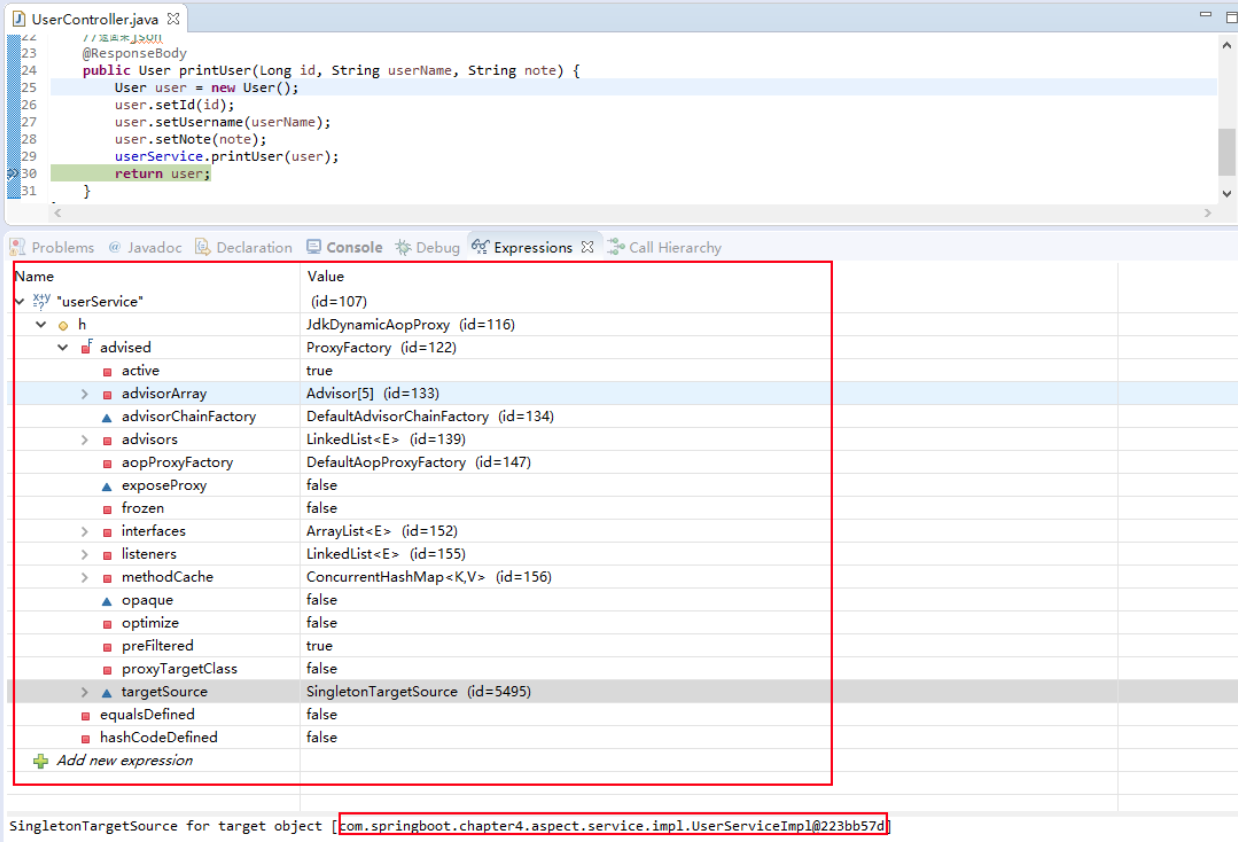Expand the advisorArray node
The image size is (1238, 842).
pos(85,394)
